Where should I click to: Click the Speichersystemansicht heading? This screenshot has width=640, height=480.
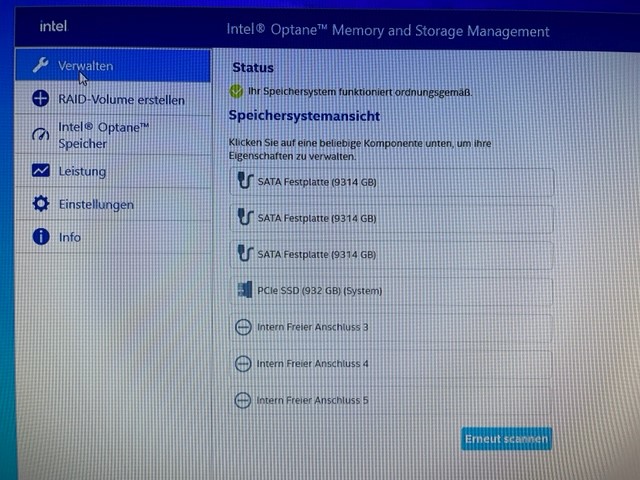[304, 116]
